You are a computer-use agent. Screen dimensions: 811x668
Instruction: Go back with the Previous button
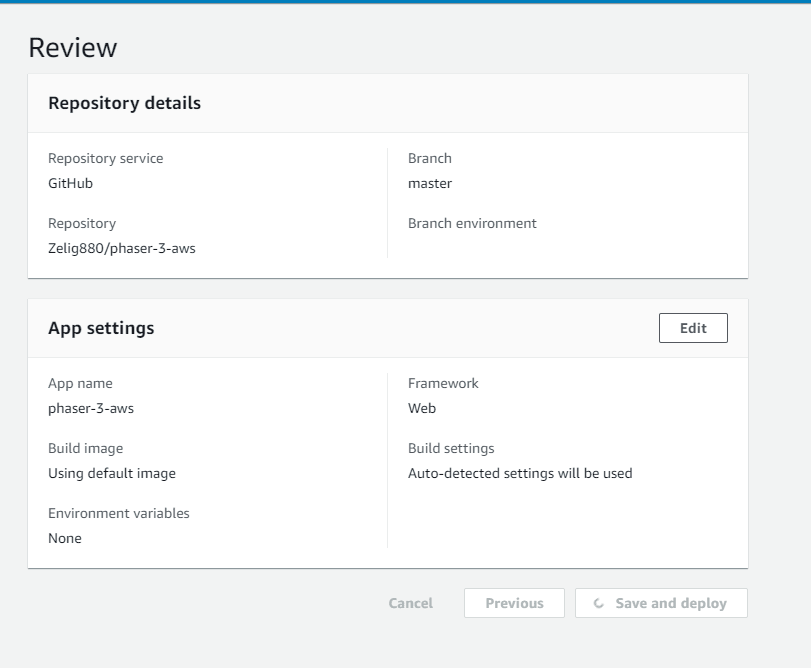click(x=514, y=603)
